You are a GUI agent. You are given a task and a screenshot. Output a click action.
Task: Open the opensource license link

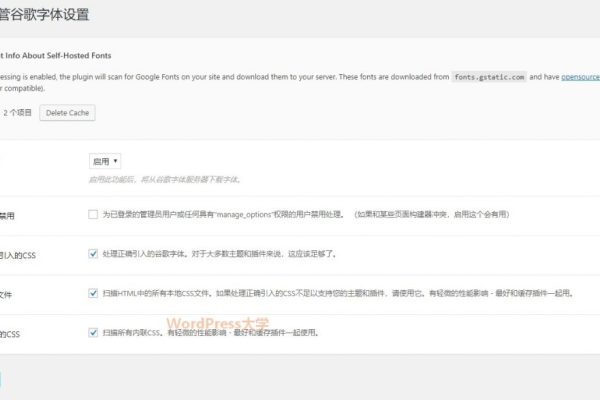tap(579, 76)
